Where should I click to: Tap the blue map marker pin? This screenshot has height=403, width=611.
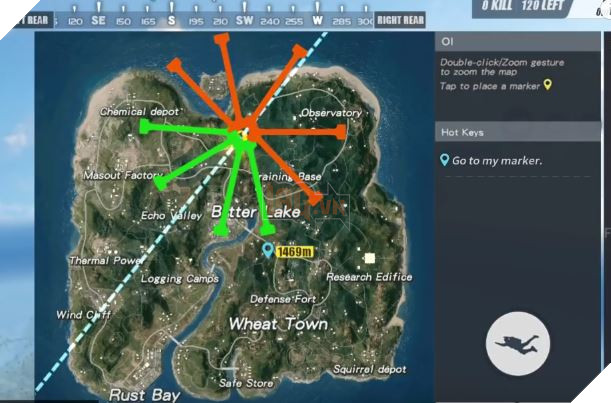267,250
